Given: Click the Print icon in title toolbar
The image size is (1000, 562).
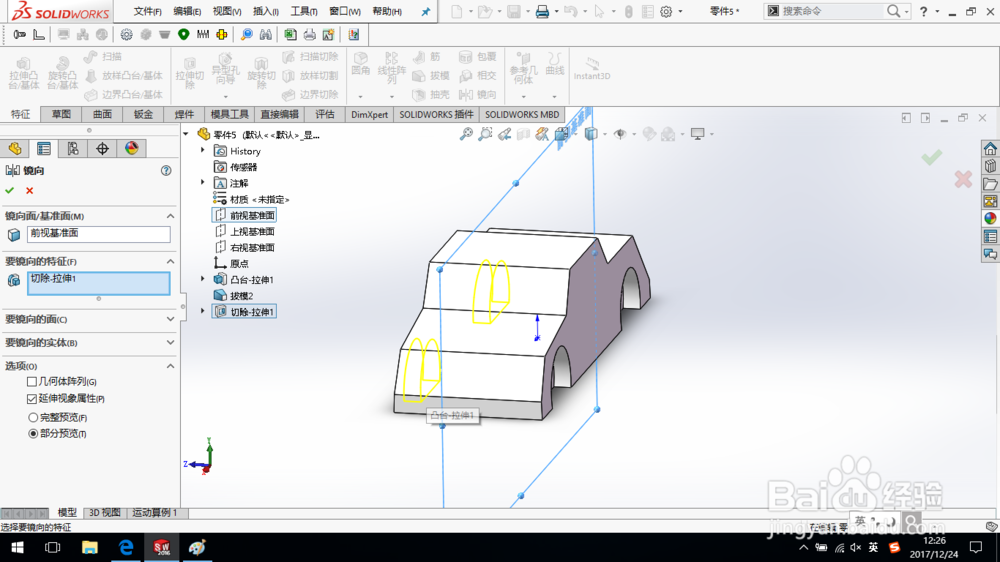Looking at the screenshot, I should point(542,11).
